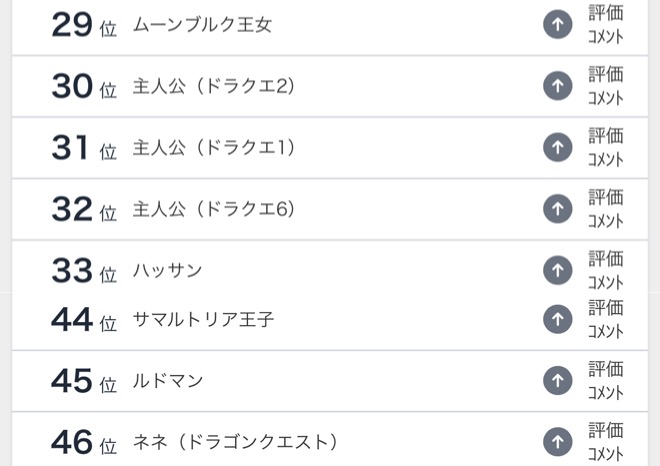Upvote 主人公（ドラクエ2） with the arrow icon

[x=557, y=87]
